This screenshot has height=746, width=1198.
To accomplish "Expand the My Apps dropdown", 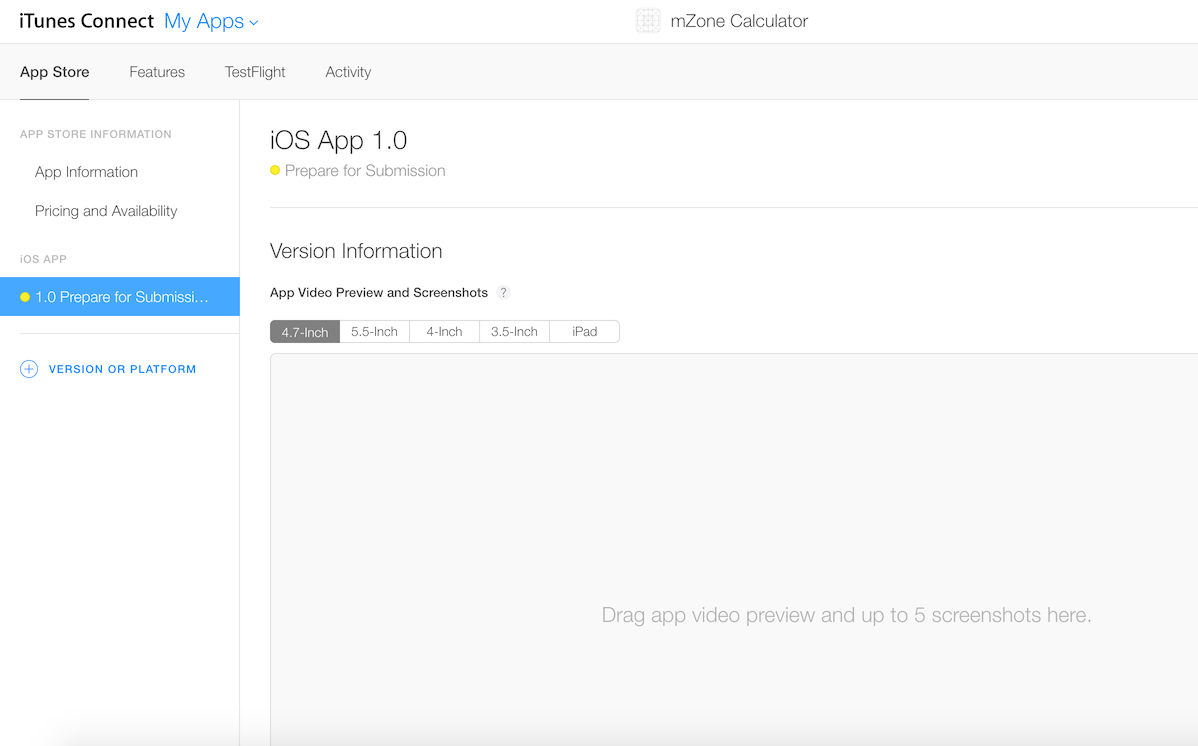I will (204, 21).
